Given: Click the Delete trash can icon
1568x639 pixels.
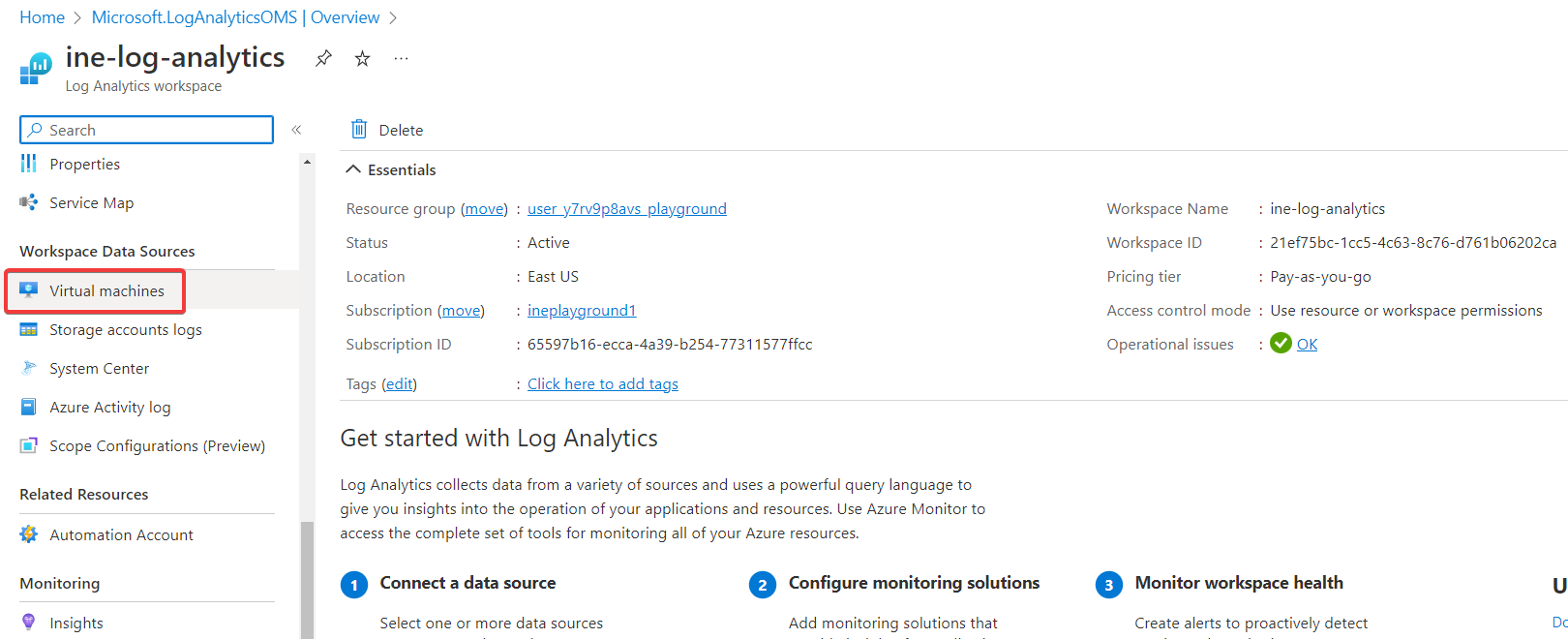Looking at the screenshot, I should tap(359, 130).
